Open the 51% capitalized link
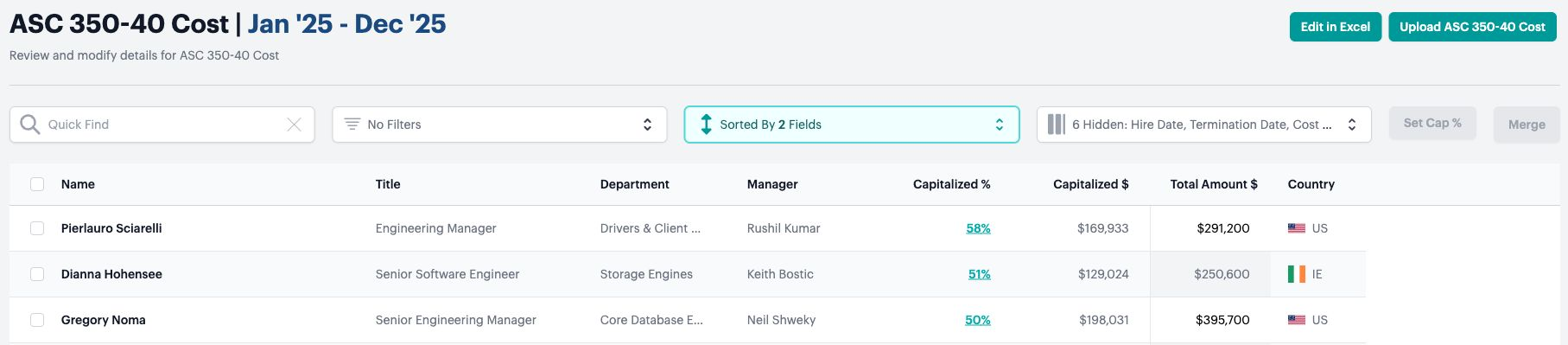 pyautogui.click(x=979, y=274)
